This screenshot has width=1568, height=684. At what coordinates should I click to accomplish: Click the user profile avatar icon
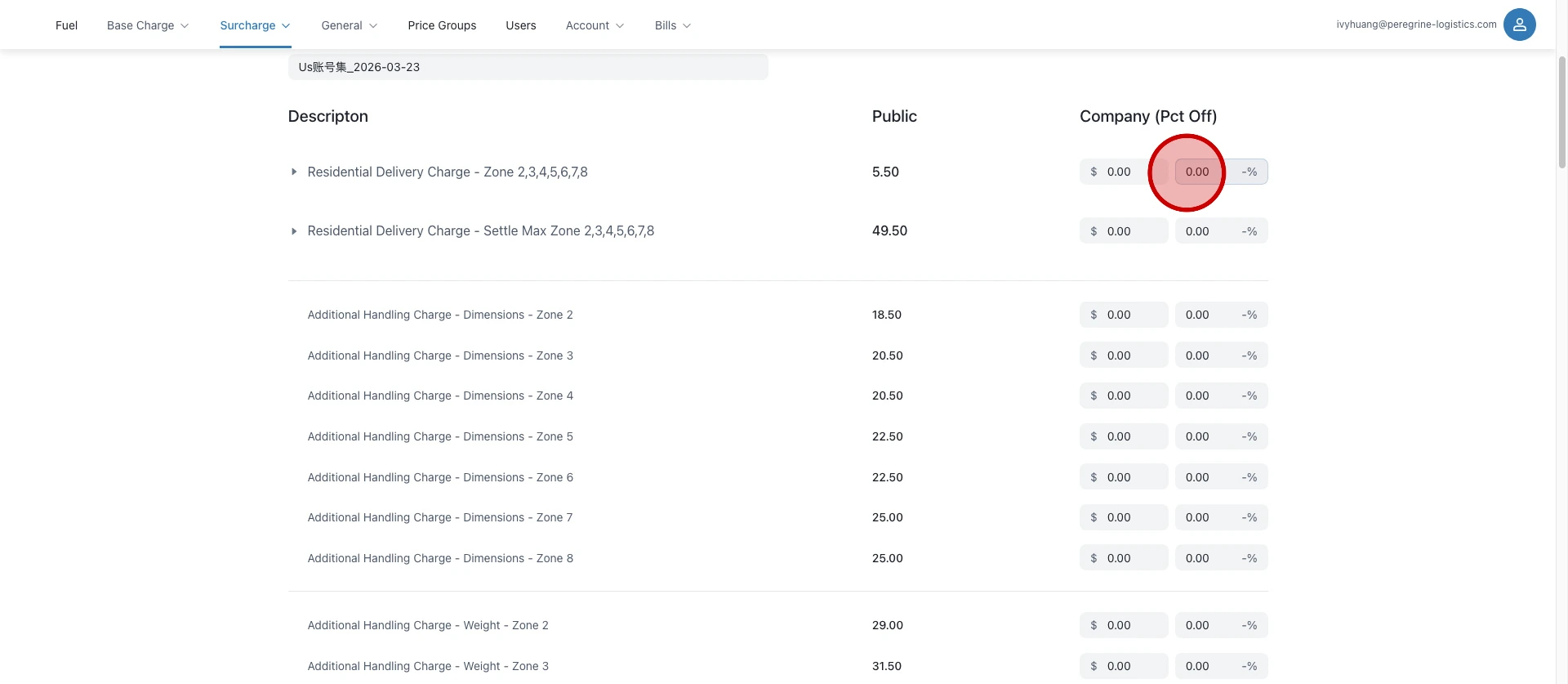[x=1519, y=25]
